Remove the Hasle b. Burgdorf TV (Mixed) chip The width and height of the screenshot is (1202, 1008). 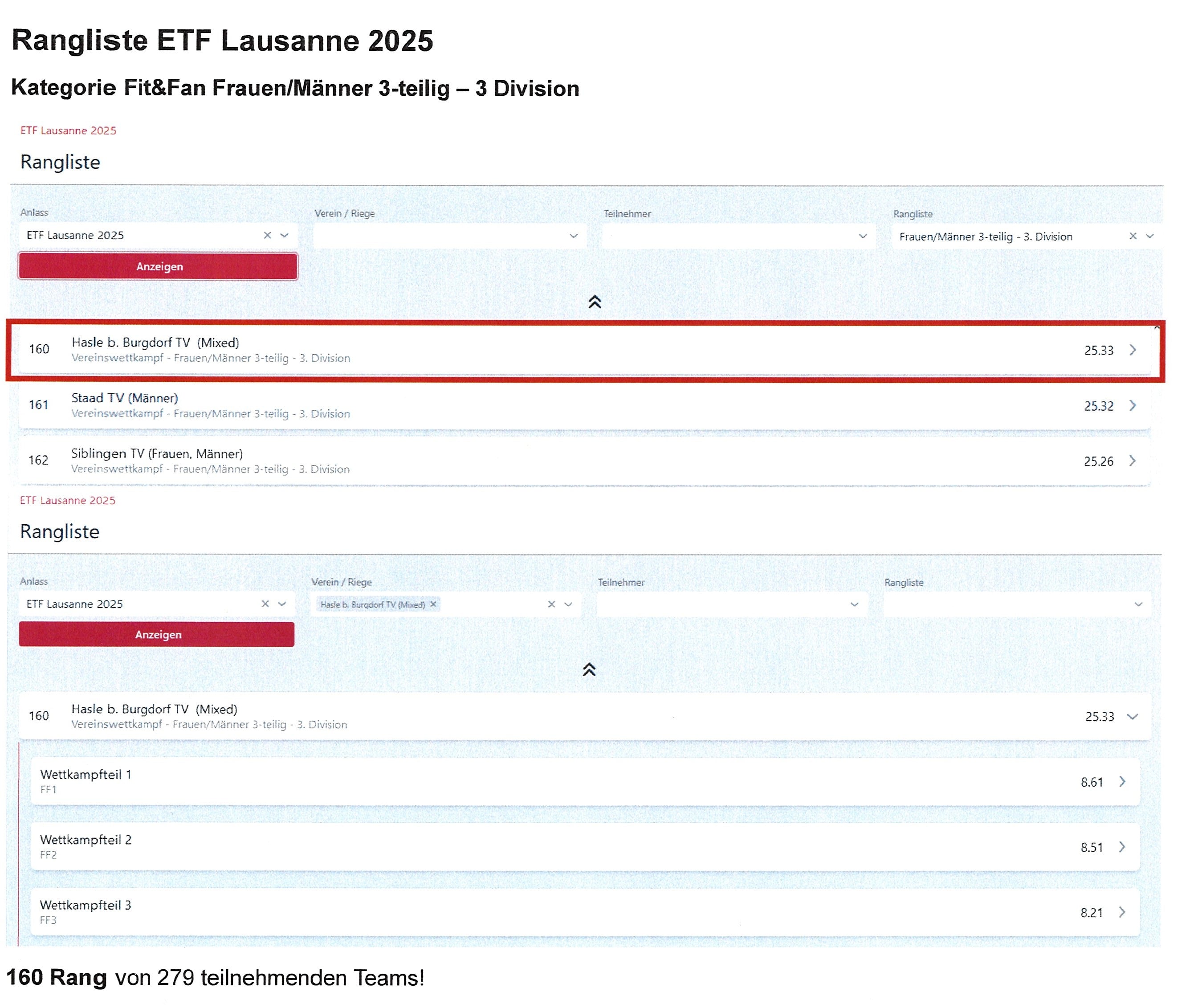pos(433,604)
